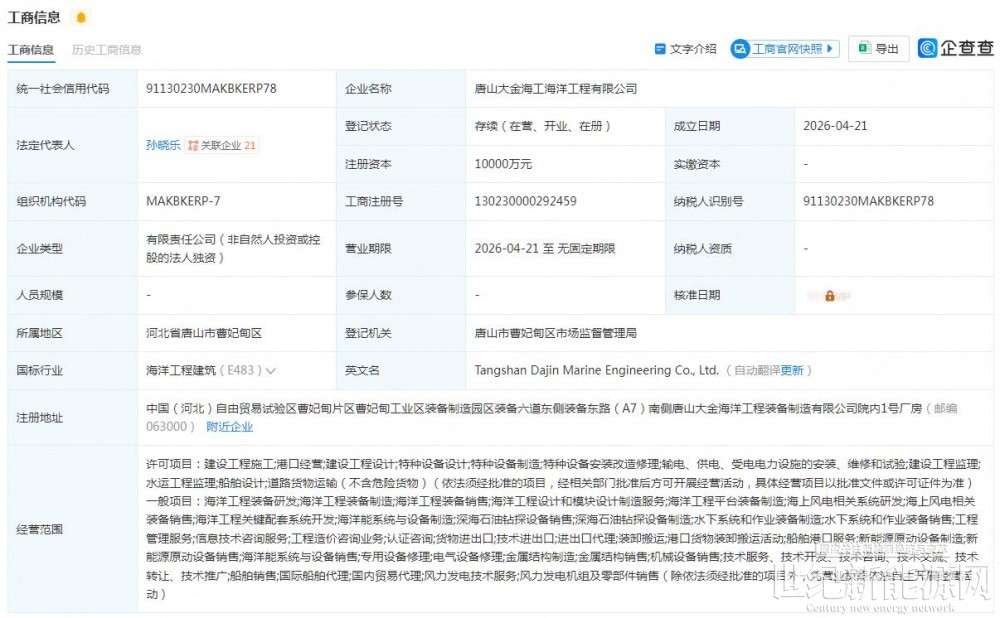Switch to the 历史工商信息 tab
1000x618 pixels.
coord(107,50)
